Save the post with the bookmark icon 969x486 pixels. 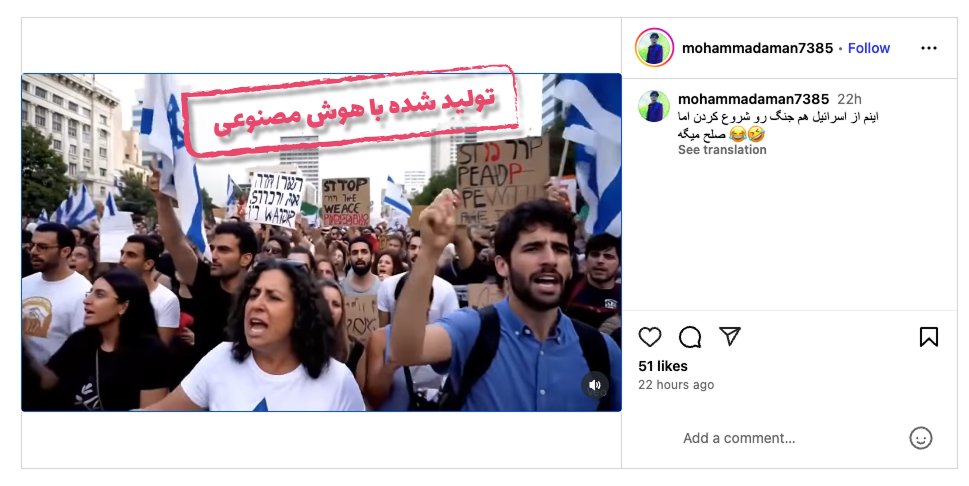click(x=929, y=337)
